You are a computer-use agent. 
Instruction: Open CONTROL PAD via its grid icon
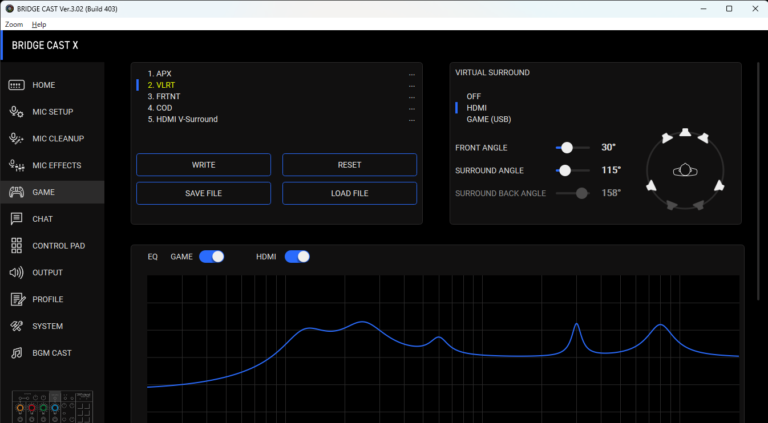click(x=16, y=246)
